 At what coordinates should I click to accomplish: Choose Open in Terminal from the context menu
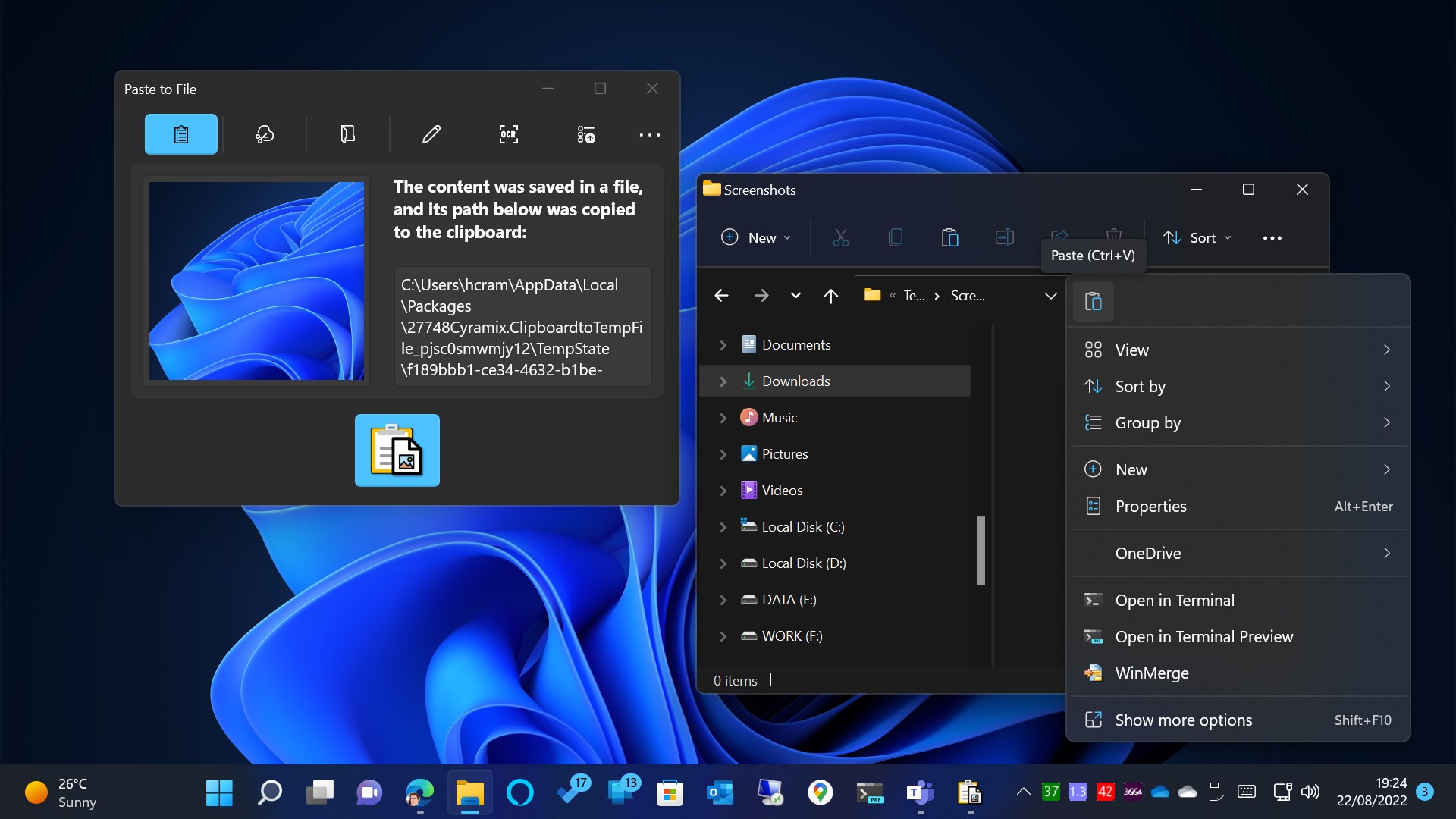pos(1174,600)
